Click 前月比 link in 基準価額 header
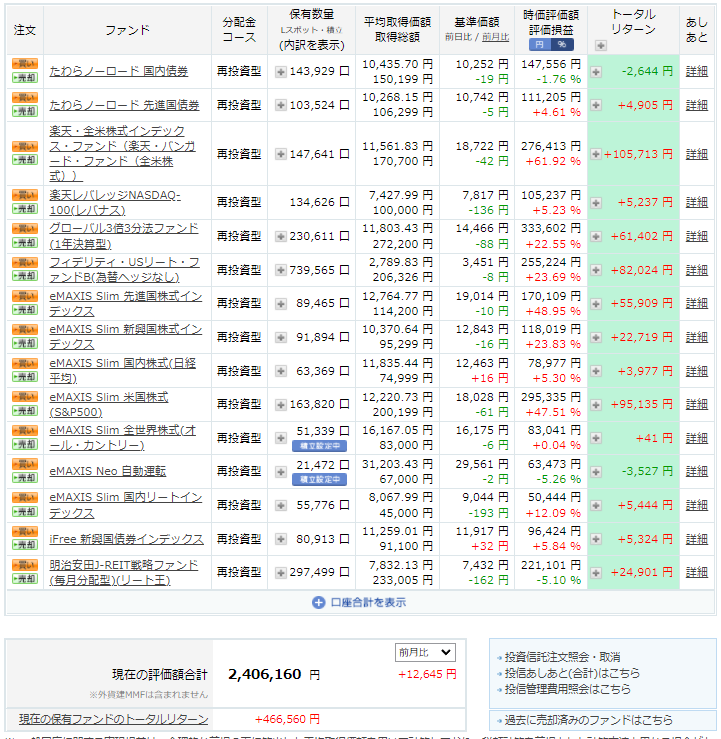This screenshot has height=739, width=721. coord(495,37)
